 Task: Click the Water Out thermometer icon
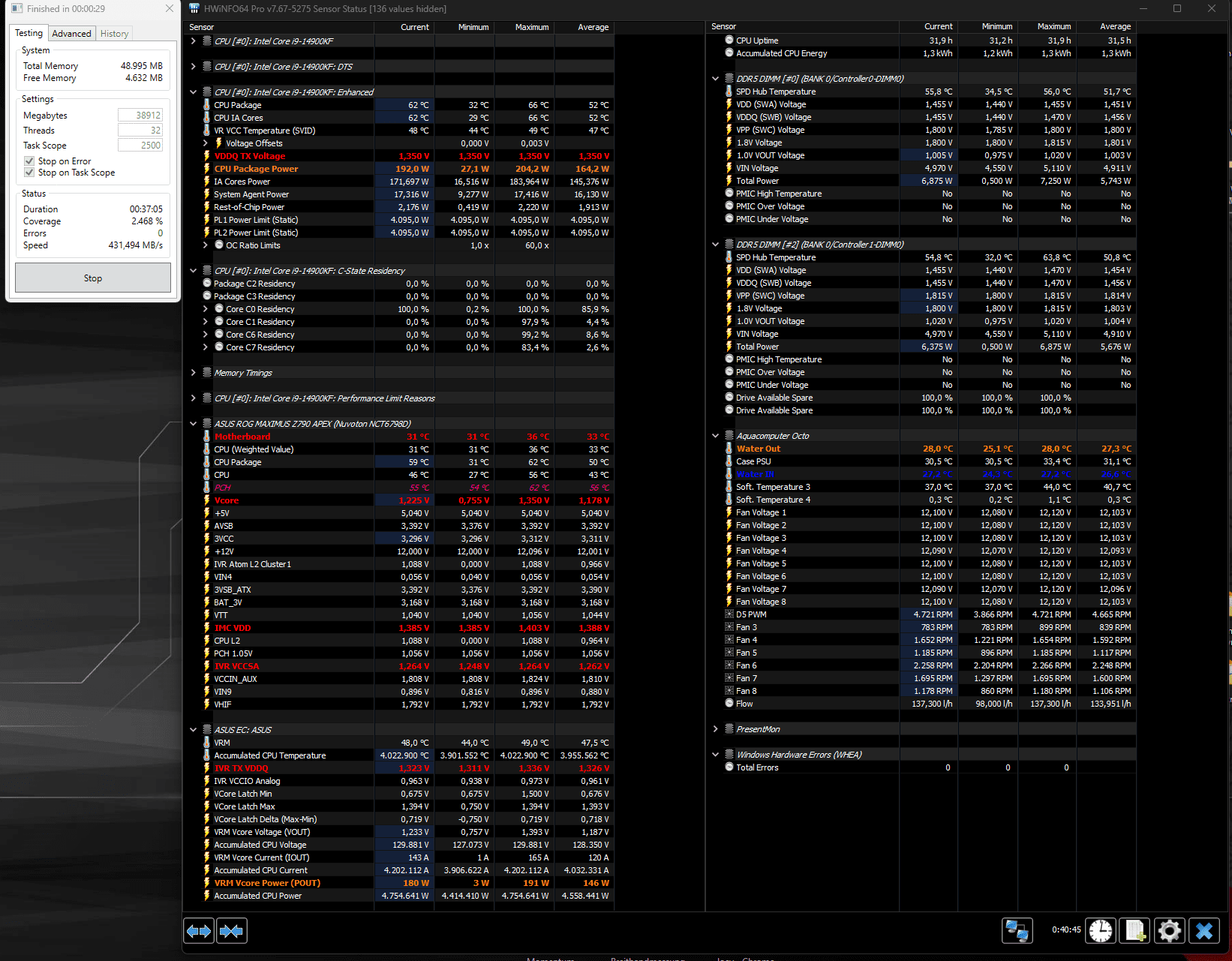click(x=729, y=449)
